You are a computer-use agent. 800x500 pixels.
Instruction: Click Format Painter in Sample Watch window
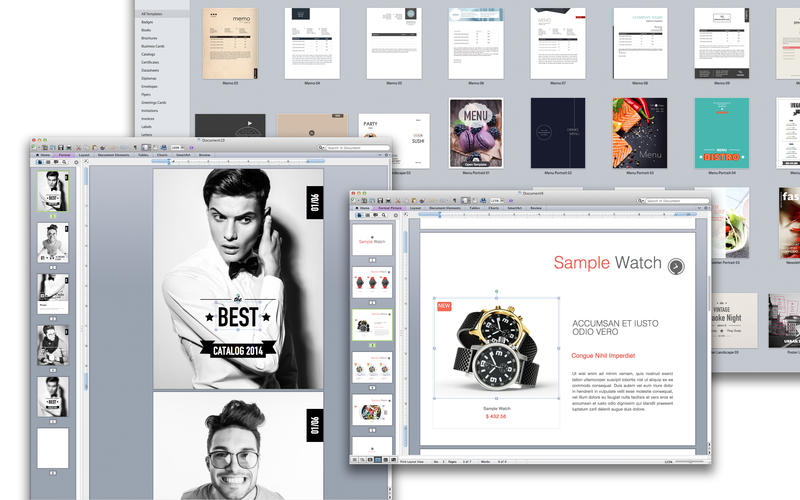[421, 201]
